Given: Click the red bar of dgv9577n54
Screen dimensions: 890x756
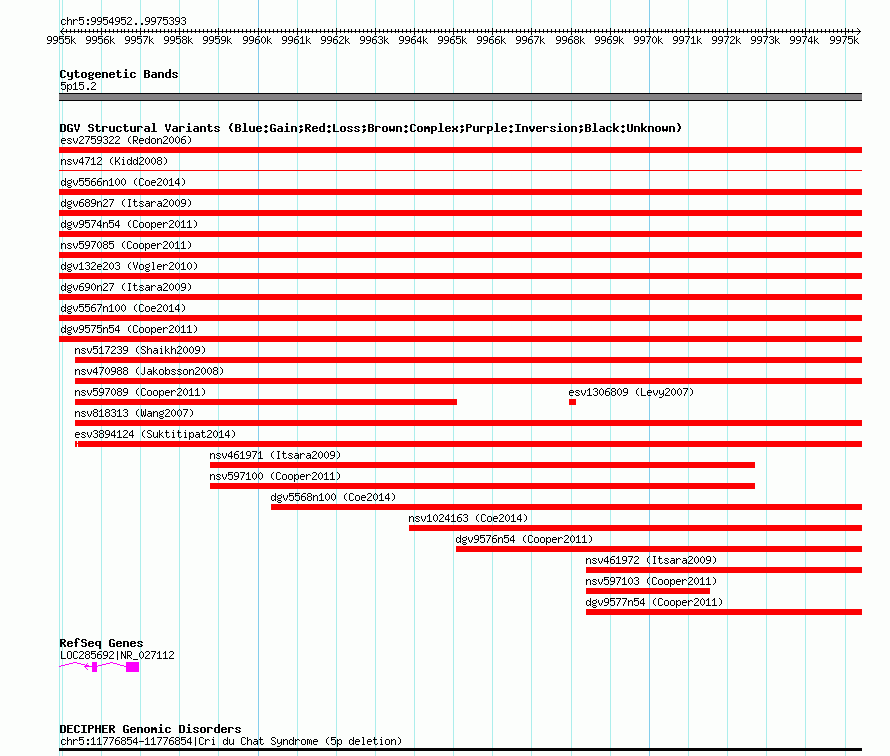Looking at the screenshot, I should [724, 612].
